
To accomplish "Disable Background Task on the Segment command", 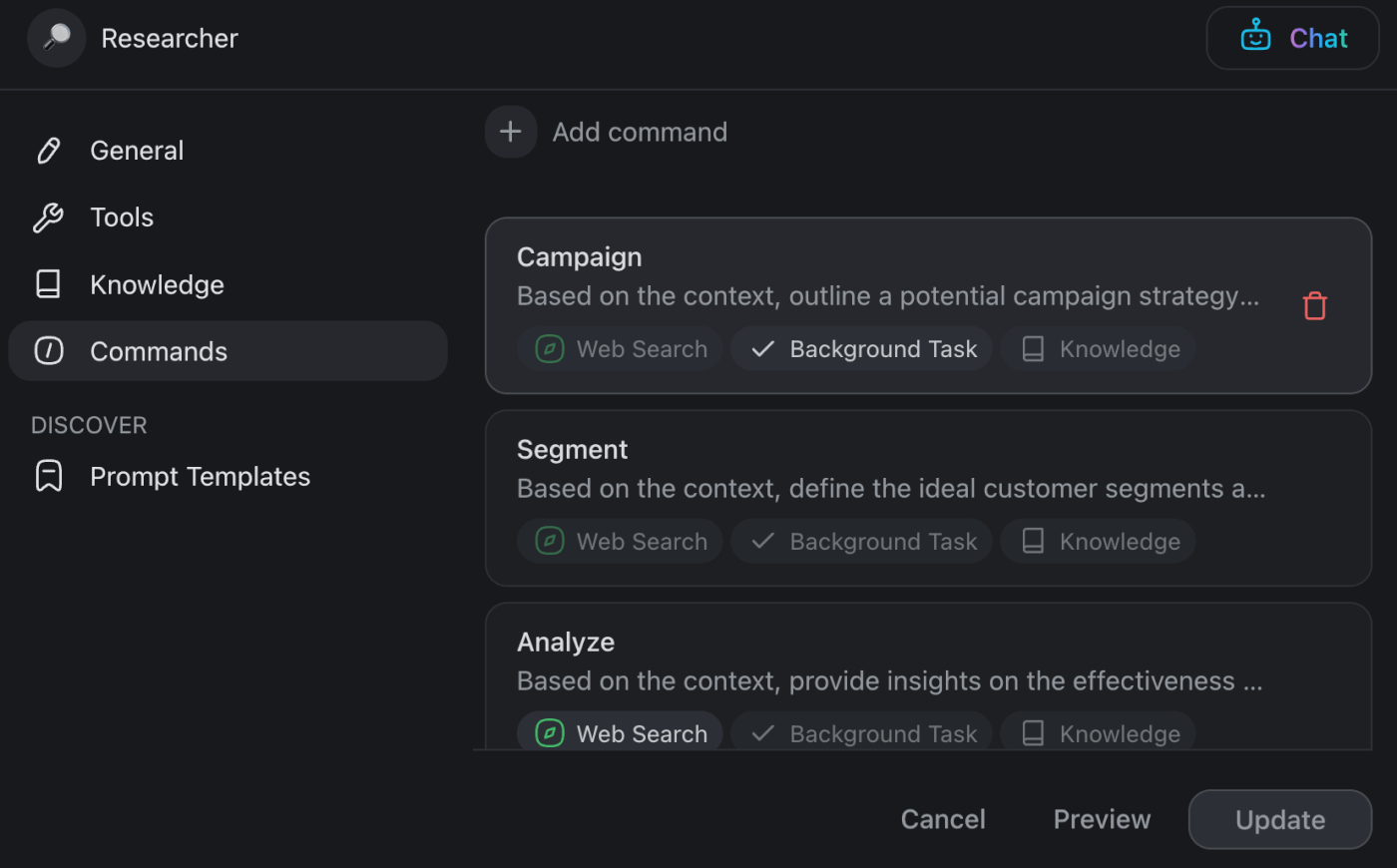I will tap(860, 541).
